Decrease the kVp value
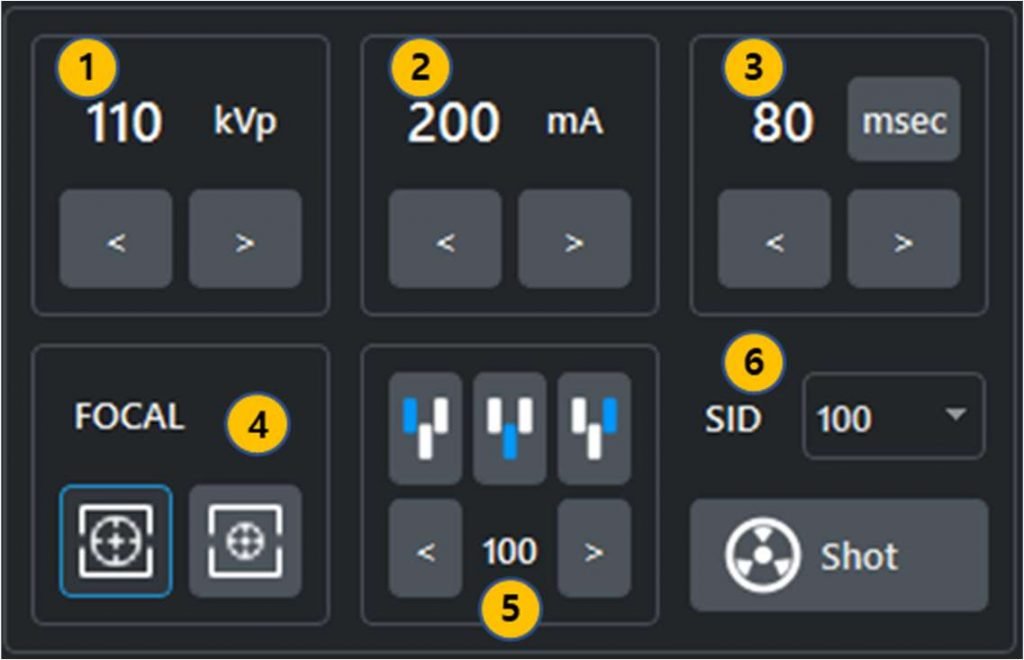Image resolution: width=1024 pixels, height=660 pixels. point(116,242)
